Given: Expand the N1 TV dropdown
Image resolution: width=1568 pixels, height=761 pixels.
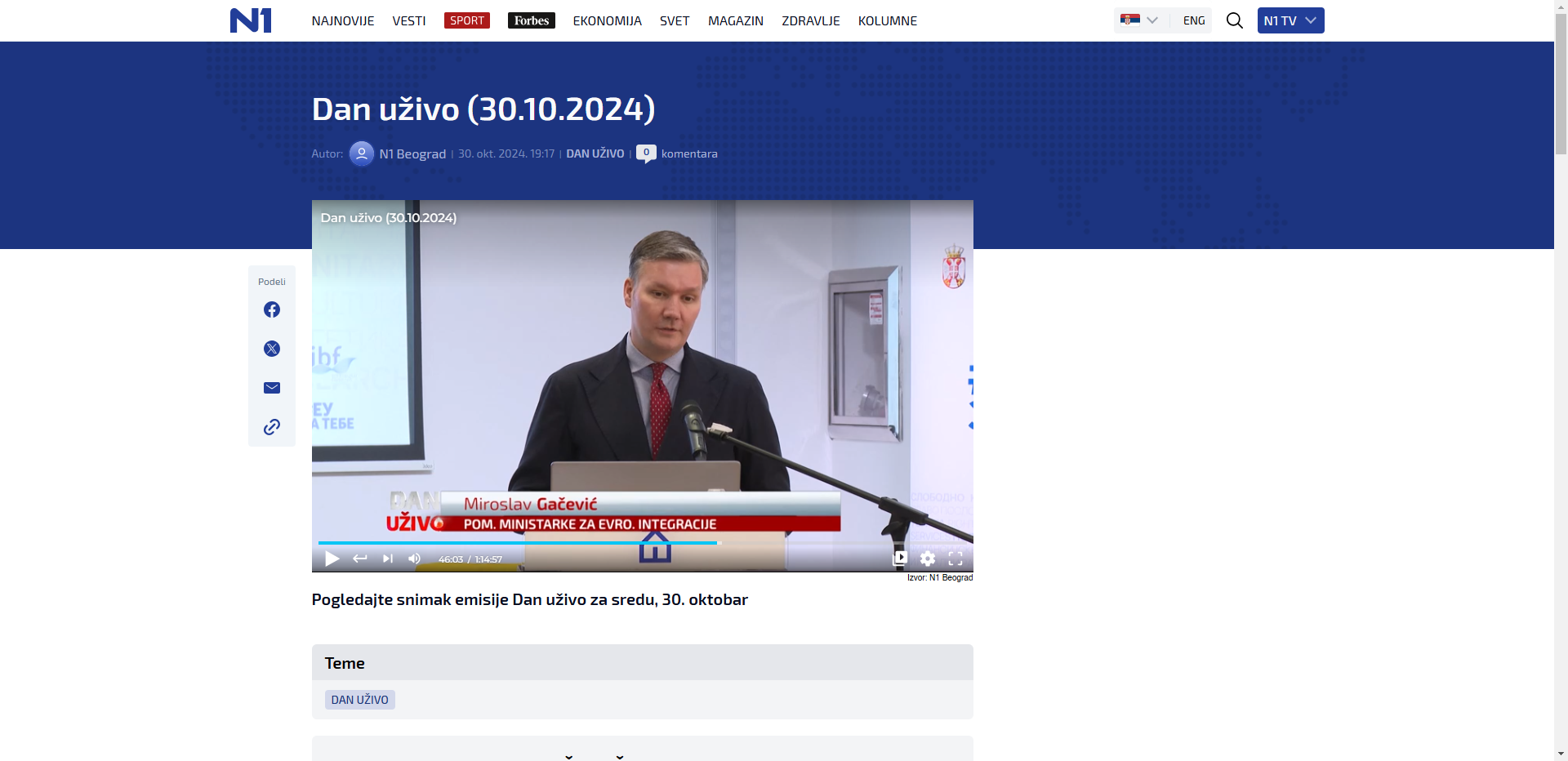Looking at the screenshot, I should click(1290, 20).
